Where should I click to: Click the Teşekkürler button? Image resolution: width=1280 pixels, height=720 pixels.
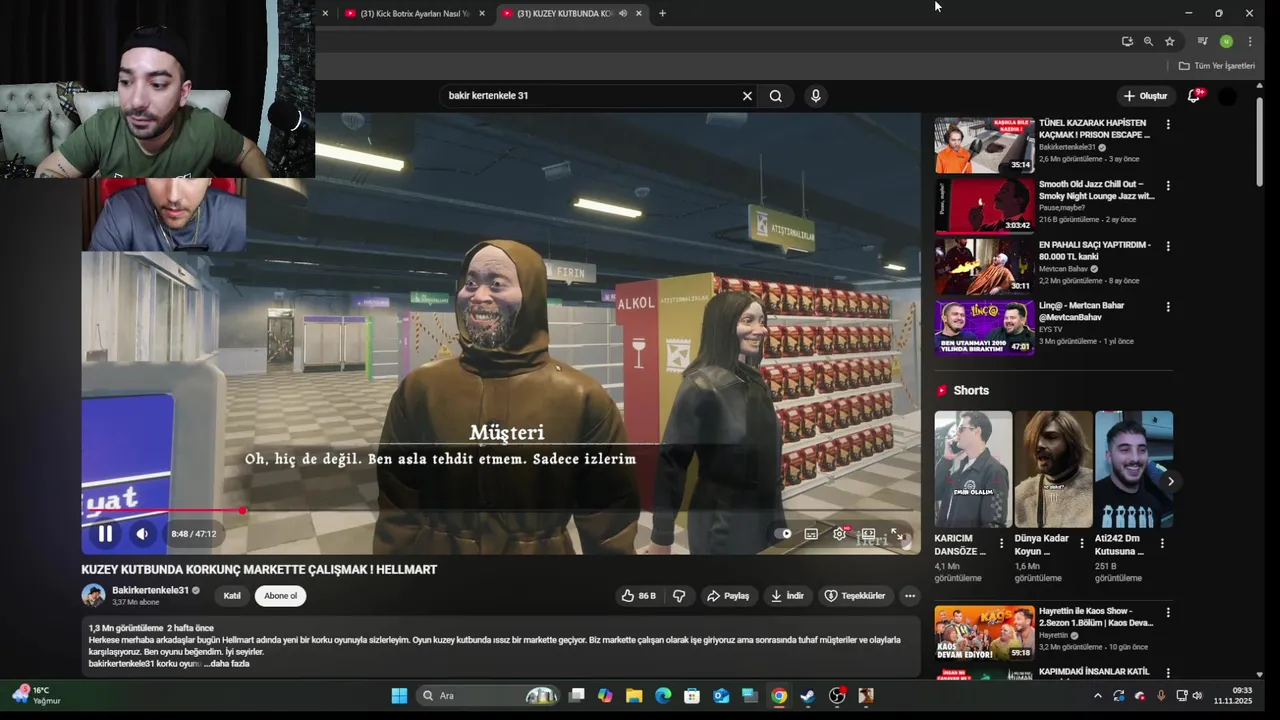pos(855,596)
